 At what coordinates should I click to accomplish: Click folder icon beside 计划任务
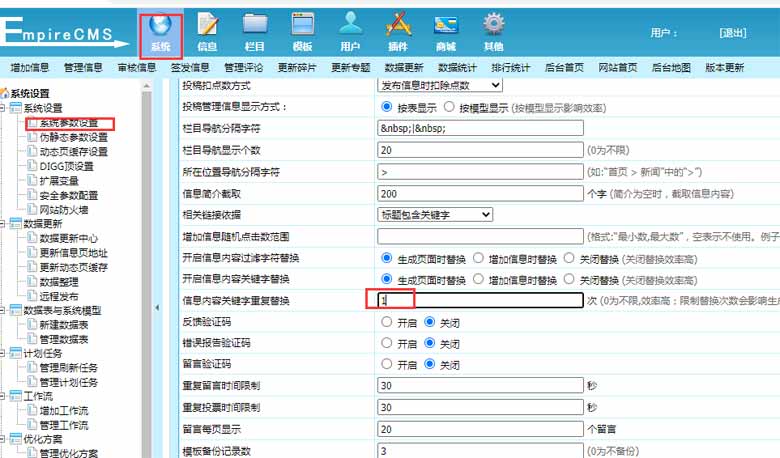(x=15, y=353)
